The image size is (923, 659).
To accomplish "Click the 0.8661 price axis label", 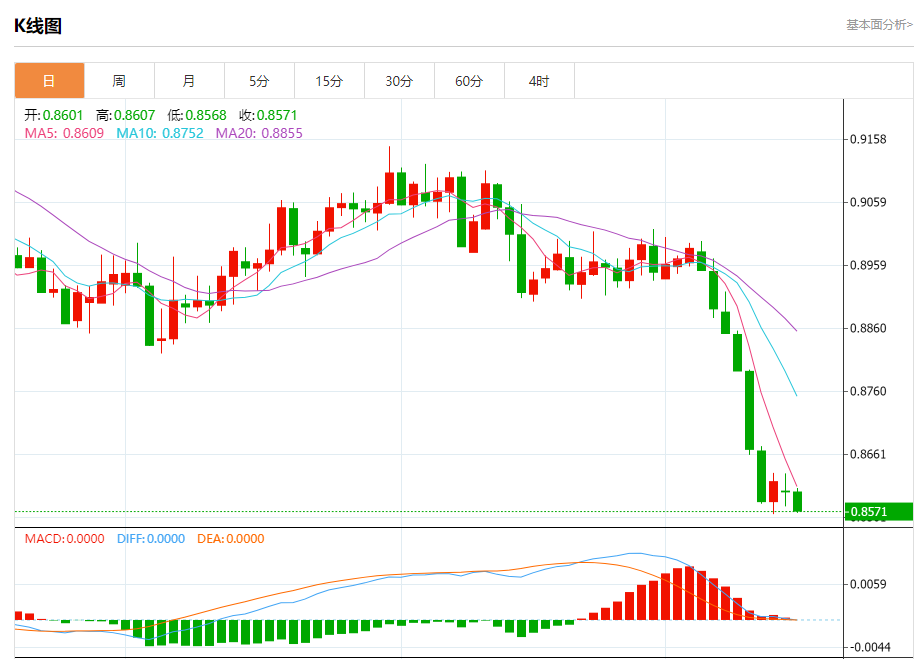I will (x=868, y=454).
